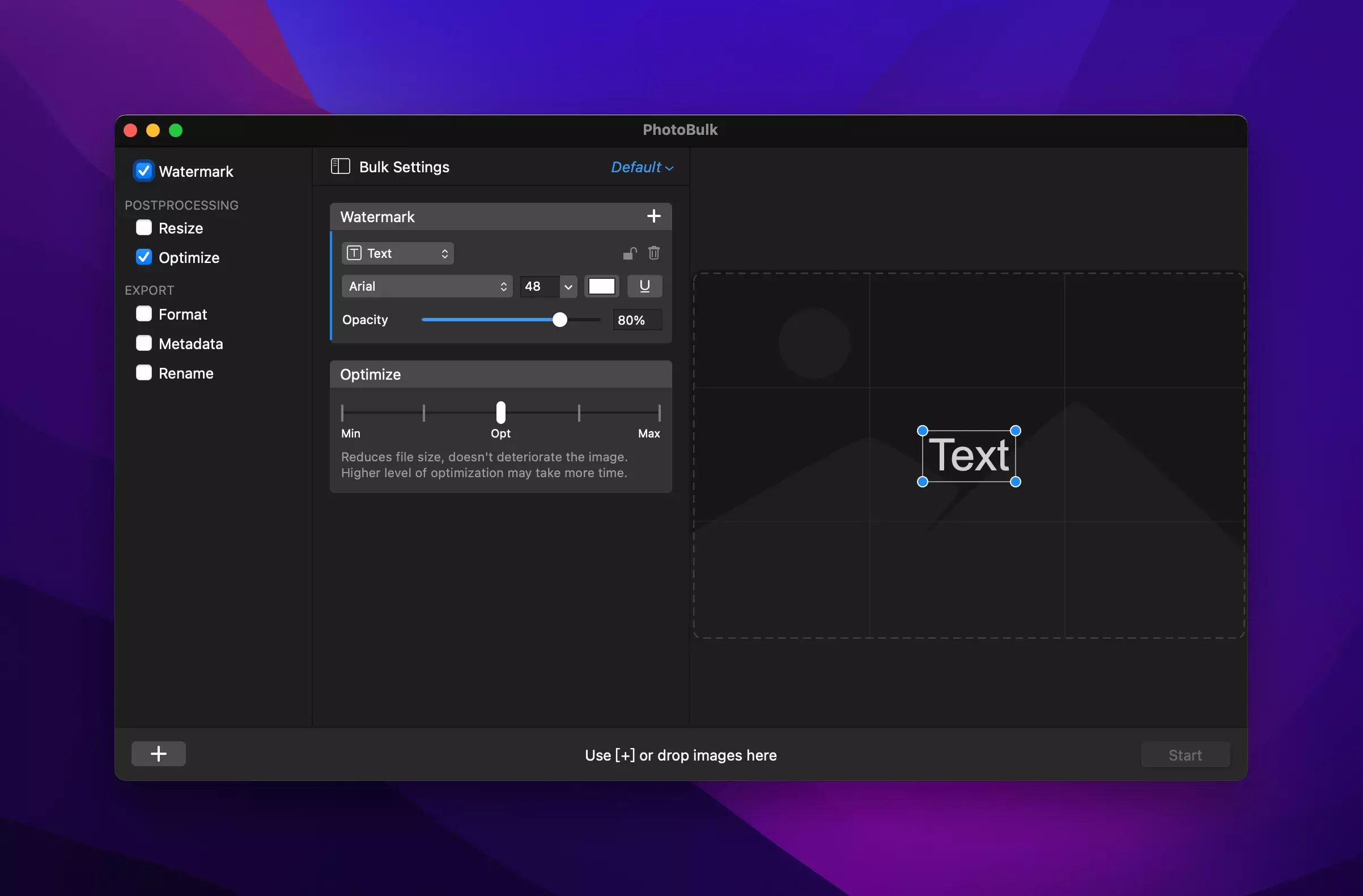Viewport: 1363px width, 896px height.
Task: Delete the watermark with the trash icon
Action: 654,253
